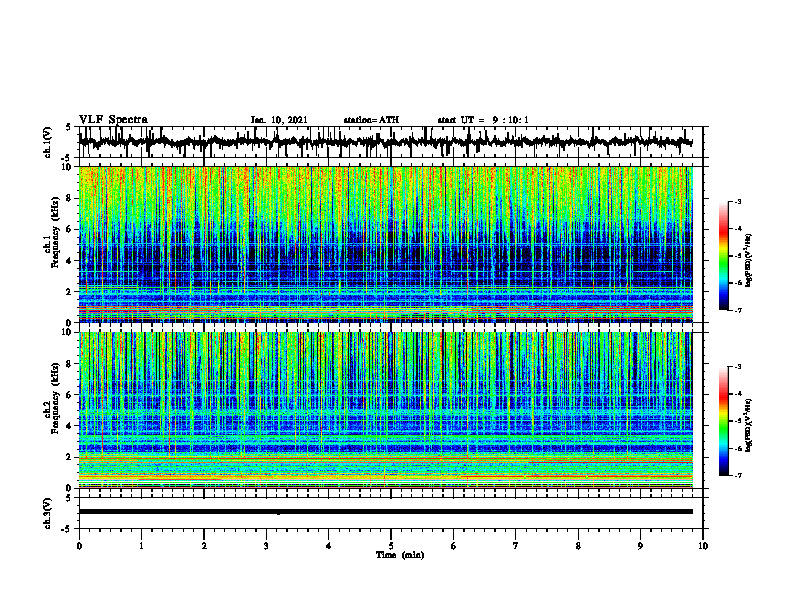Viewport: 792px width, 612px height.
Task: Select the date text 'Jan. 10, 2021'
Action: pyautogui.click(x=279, y=120)
